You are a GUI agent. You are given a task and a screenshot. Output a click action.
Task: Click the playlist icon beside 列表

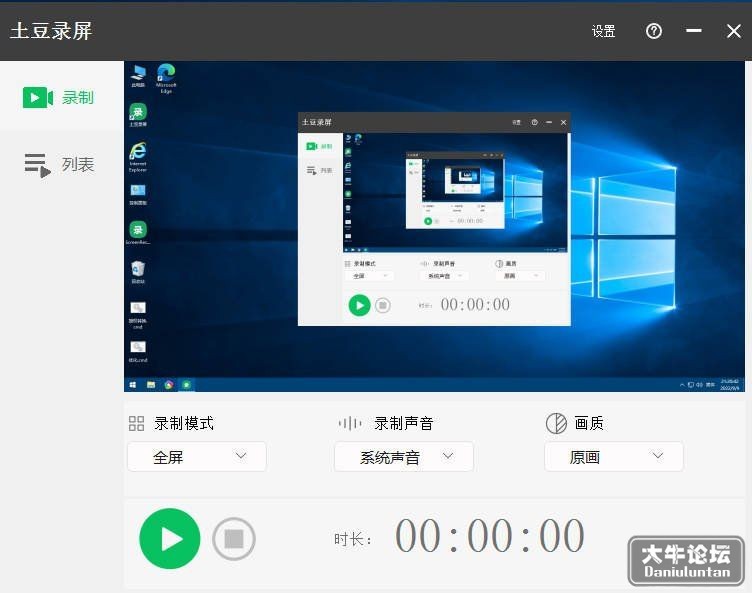click(37, 165)
